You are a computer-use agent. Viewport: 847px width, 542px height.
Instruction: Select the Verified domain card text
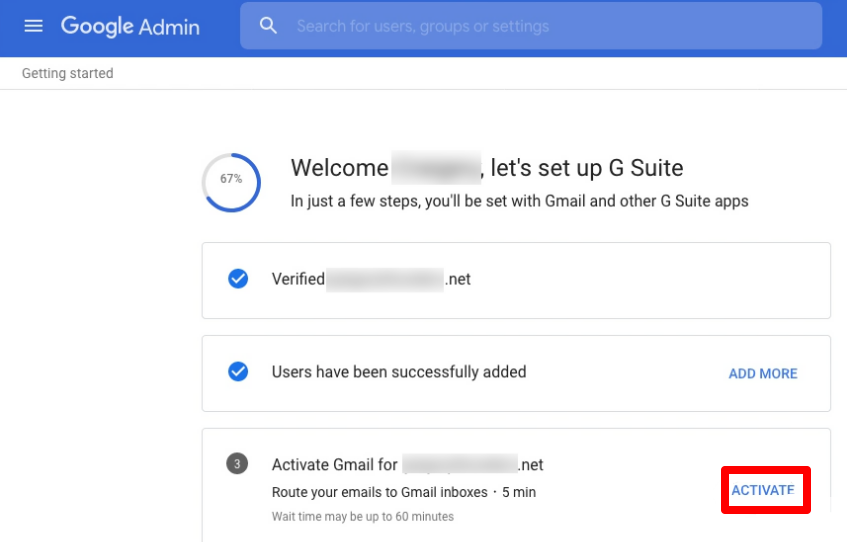coord(371,279)
